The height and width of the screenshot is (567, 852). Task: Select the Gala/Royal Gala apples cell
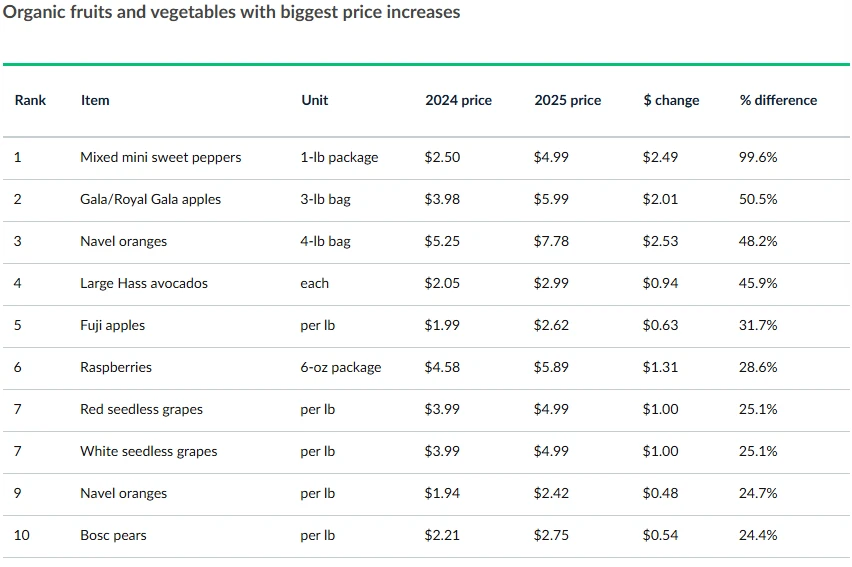pos(150,199)
